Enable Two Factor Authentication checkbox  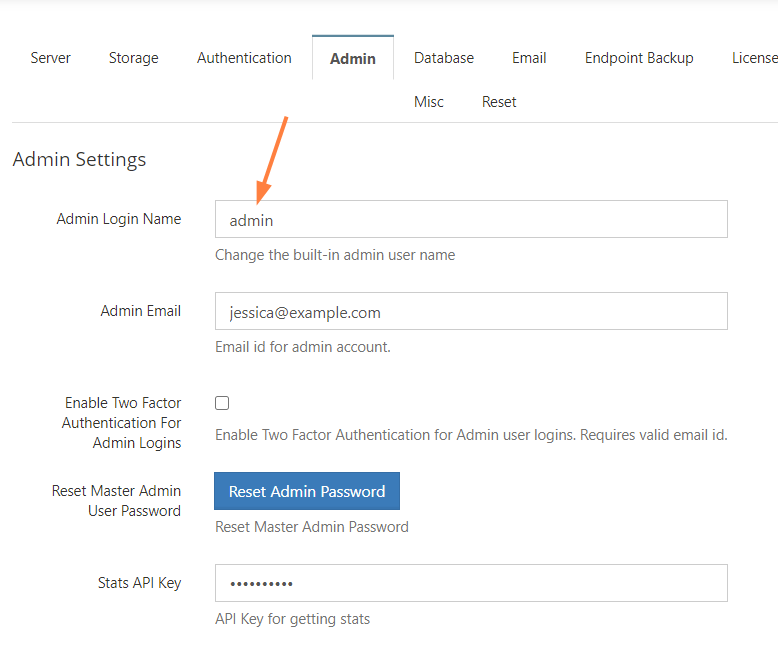tap(222, 403)
